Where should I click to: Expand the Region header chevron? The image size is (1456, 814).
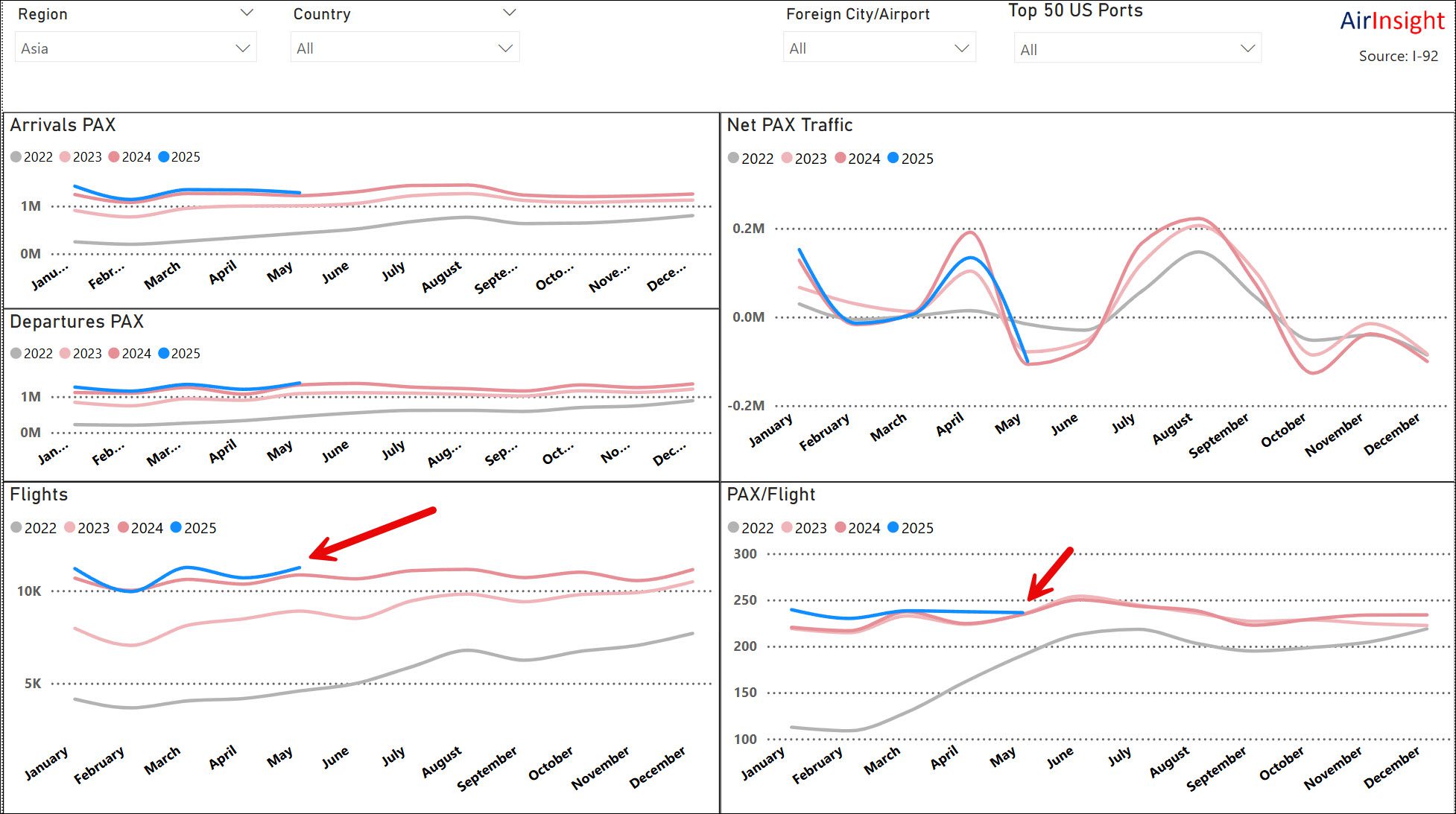pos(247,13)
